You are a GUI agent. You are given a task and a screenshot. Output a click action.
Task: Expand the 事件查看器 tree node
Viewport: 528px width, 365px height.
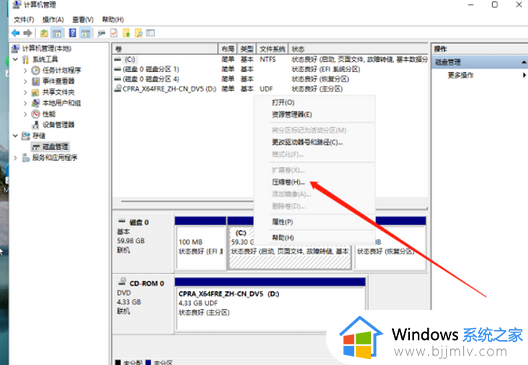click(x=25, y=81)
